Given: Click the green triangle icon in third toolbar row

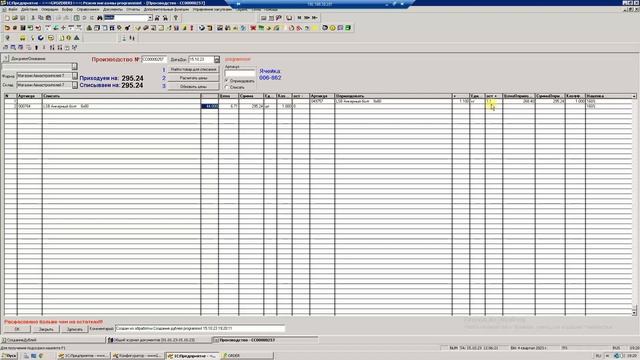Looking at the screenshot, I should tap(76, 38).
